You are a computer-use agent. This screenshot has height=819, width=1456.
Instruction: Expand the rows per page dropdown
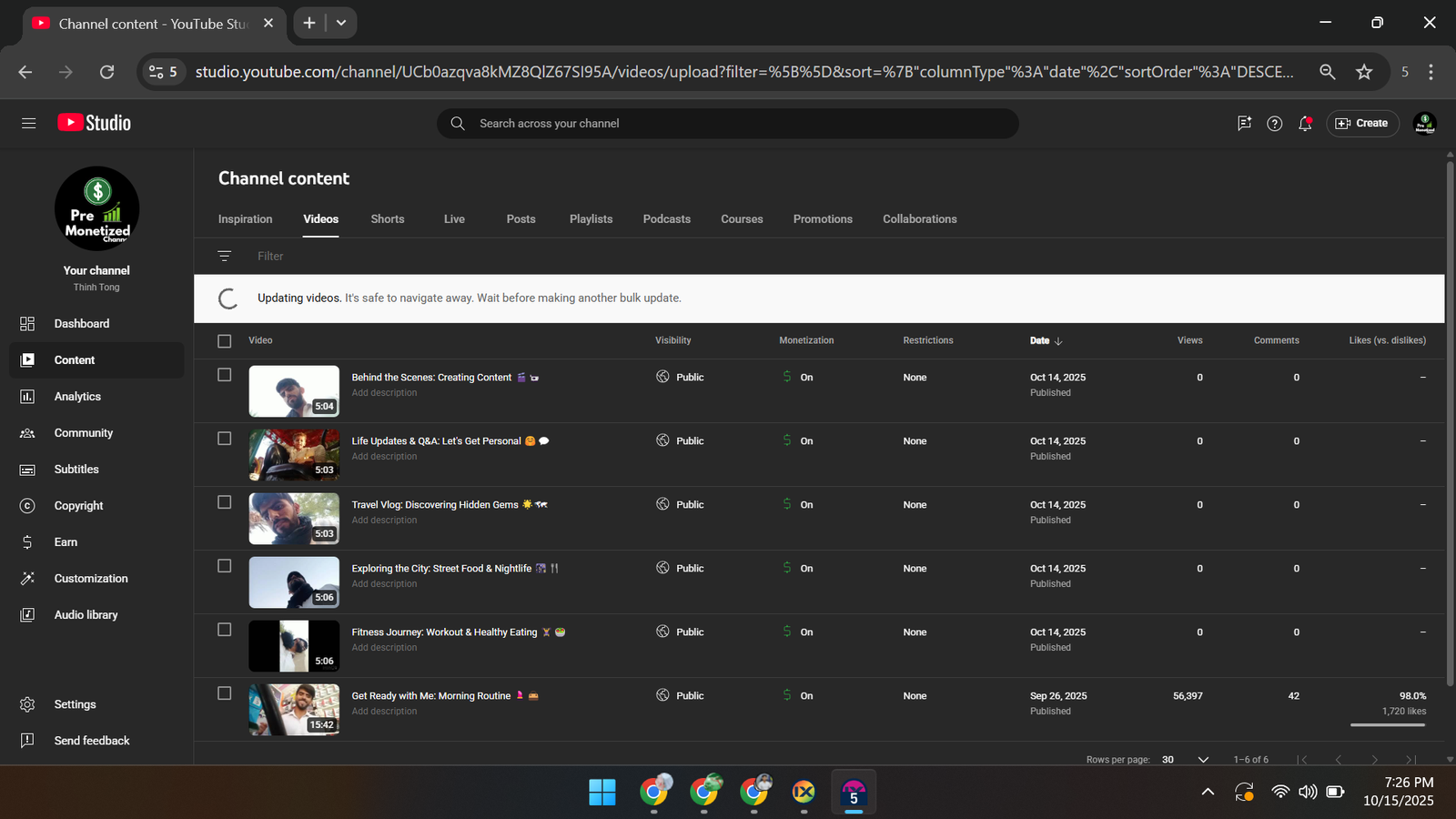coord(1202,760)
